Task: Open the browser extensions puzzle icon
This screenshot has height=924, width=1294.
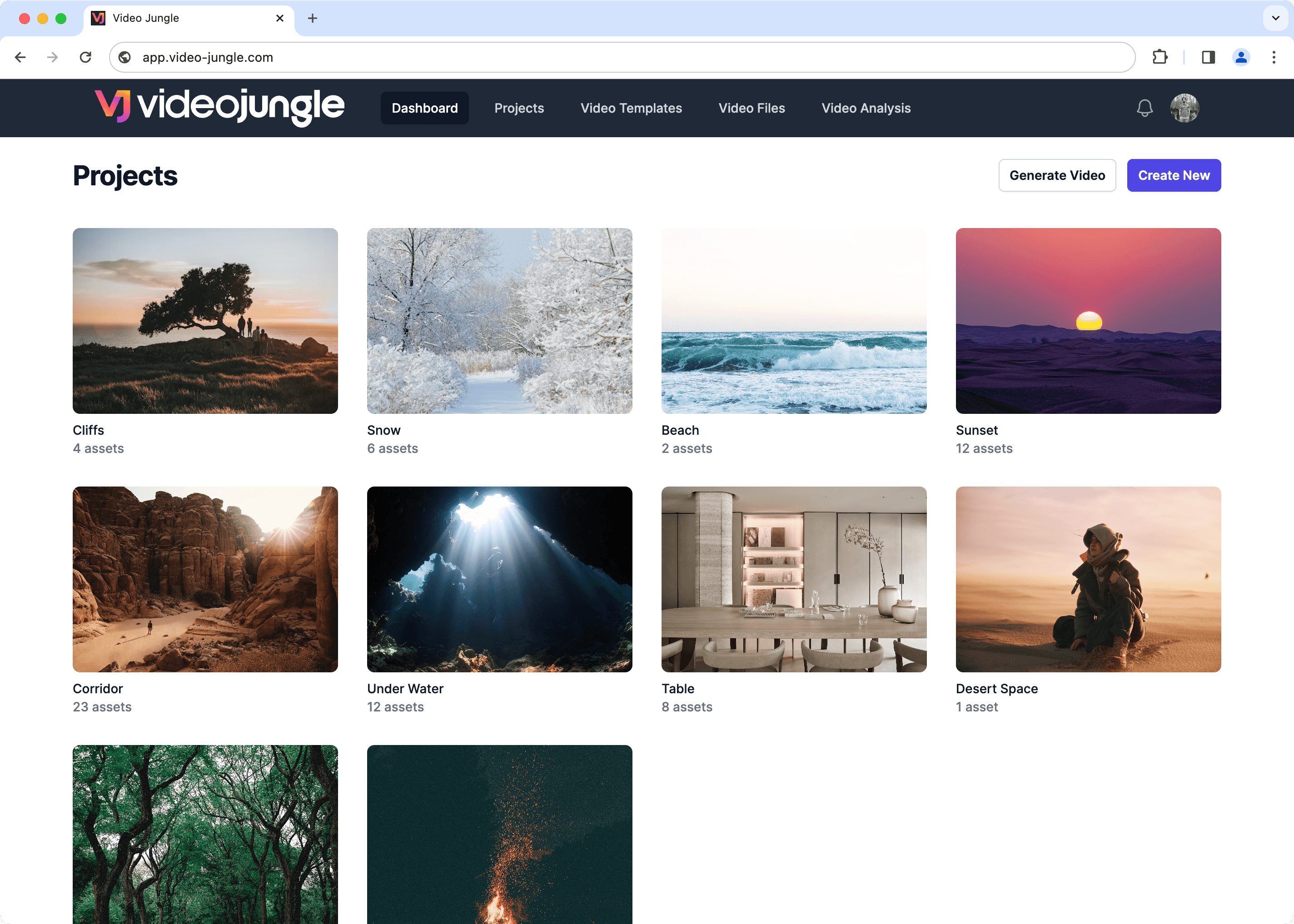Action: (x=1159, y=57)
